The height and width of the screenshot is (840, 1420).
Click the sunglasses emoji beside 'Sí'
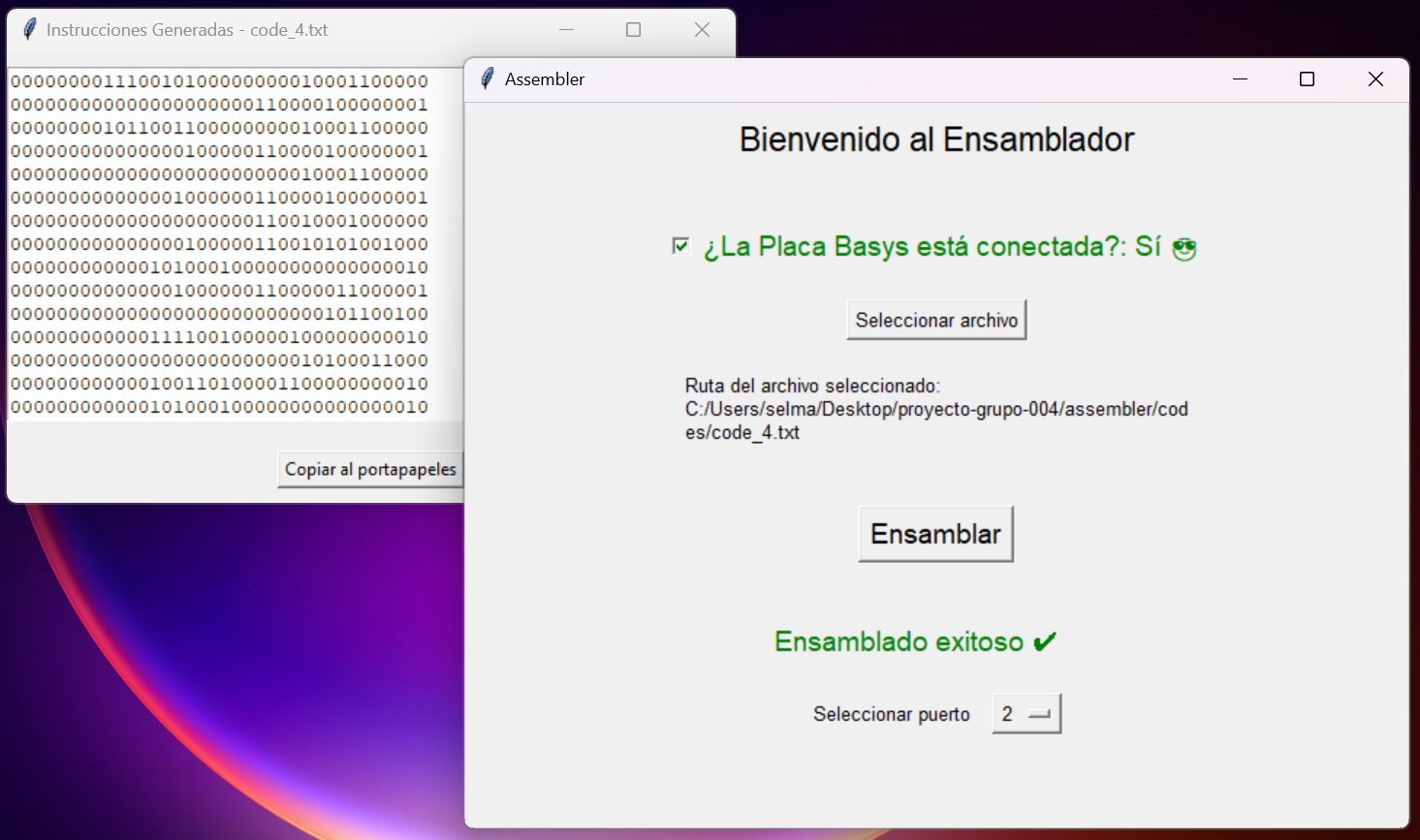[1183, 249]
